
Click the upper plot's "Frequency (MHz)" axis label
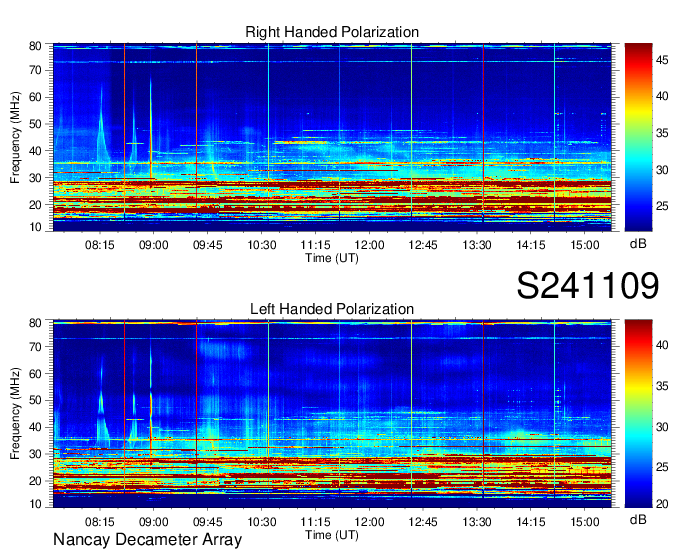(x=15, y=137)
